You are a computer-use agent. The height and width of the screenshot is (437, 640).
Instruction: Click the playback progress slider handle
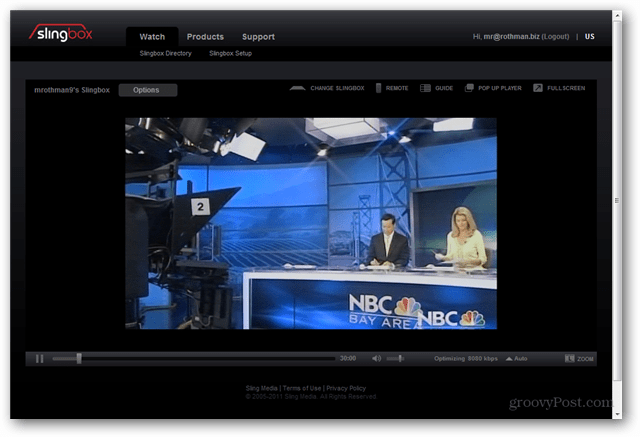(79, 359)
